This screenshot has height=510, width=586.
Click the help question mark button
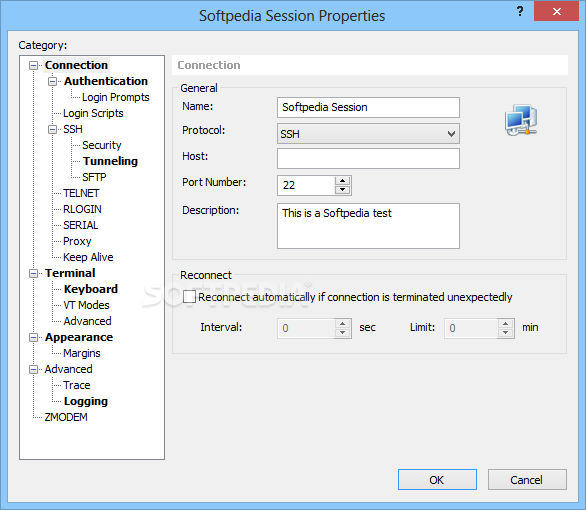(x=519, y=11)
